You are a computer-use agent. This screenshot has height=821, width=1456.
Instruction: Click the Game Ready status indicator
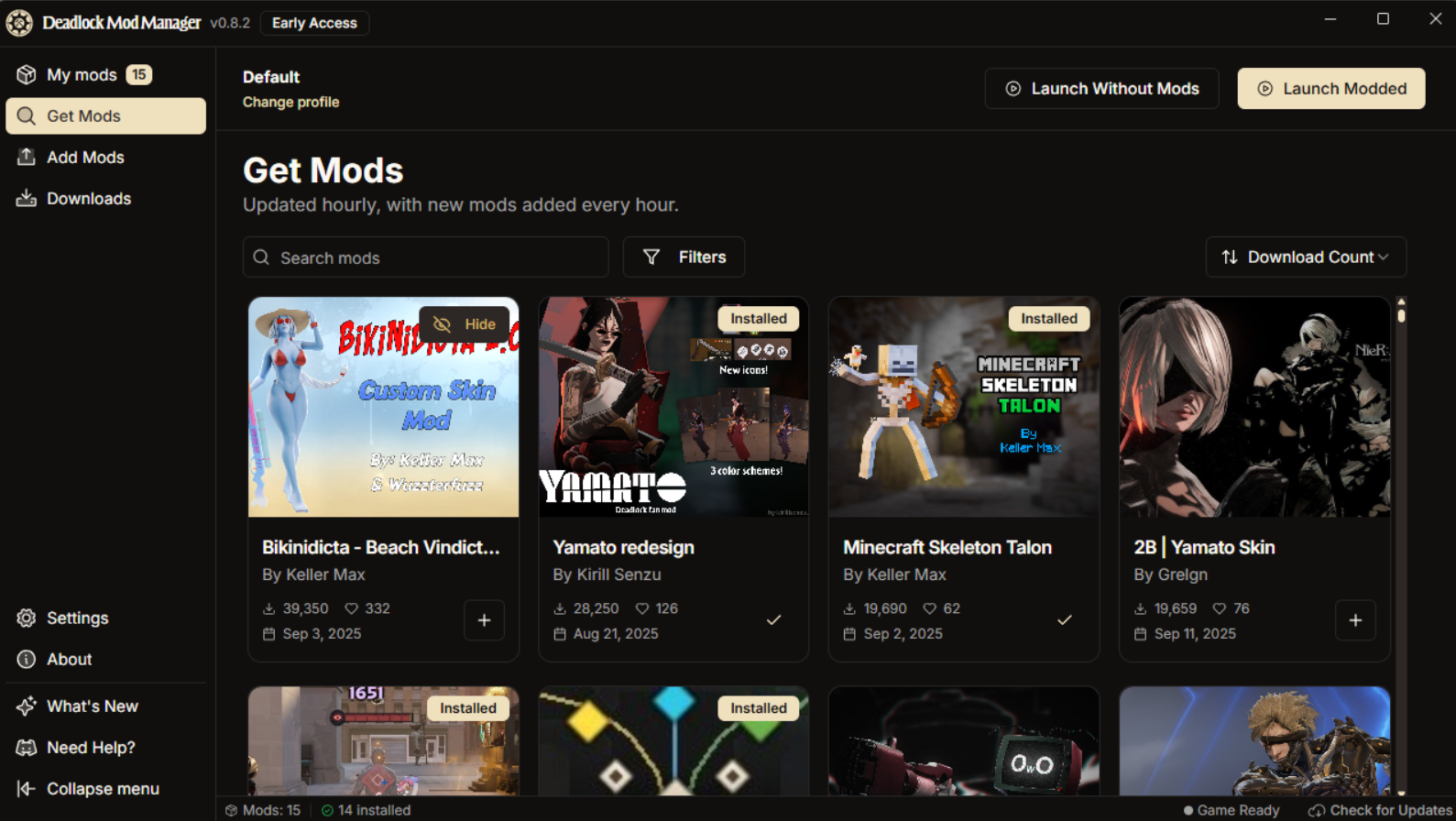pos(1231,810)
